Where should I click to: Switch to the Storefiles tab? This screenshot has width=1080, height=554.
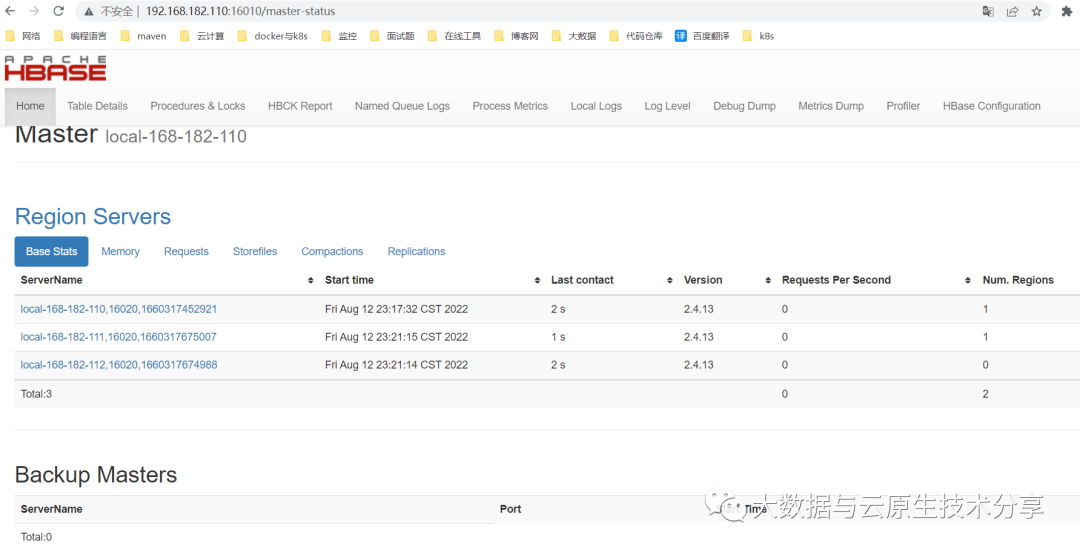pyautogui.click(x=255, y=252)
